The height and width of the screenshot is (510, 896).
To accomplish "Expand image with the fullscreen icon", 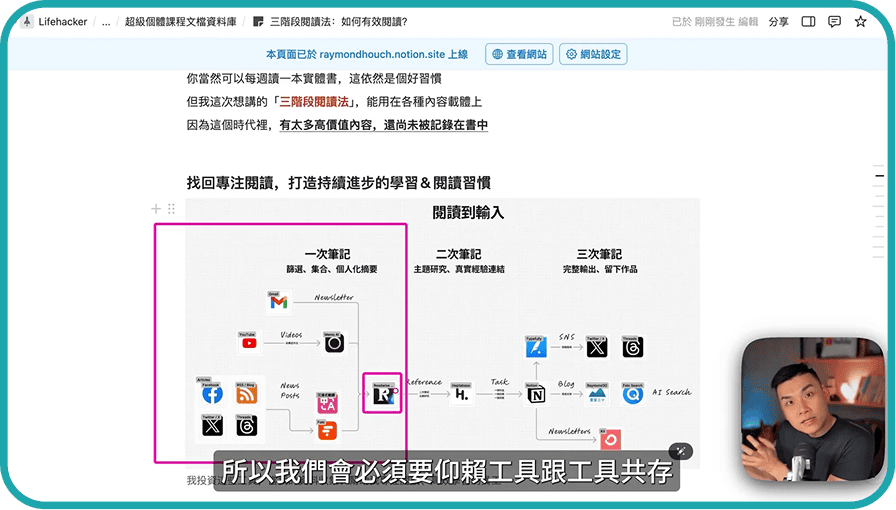I will coord(681,451).
